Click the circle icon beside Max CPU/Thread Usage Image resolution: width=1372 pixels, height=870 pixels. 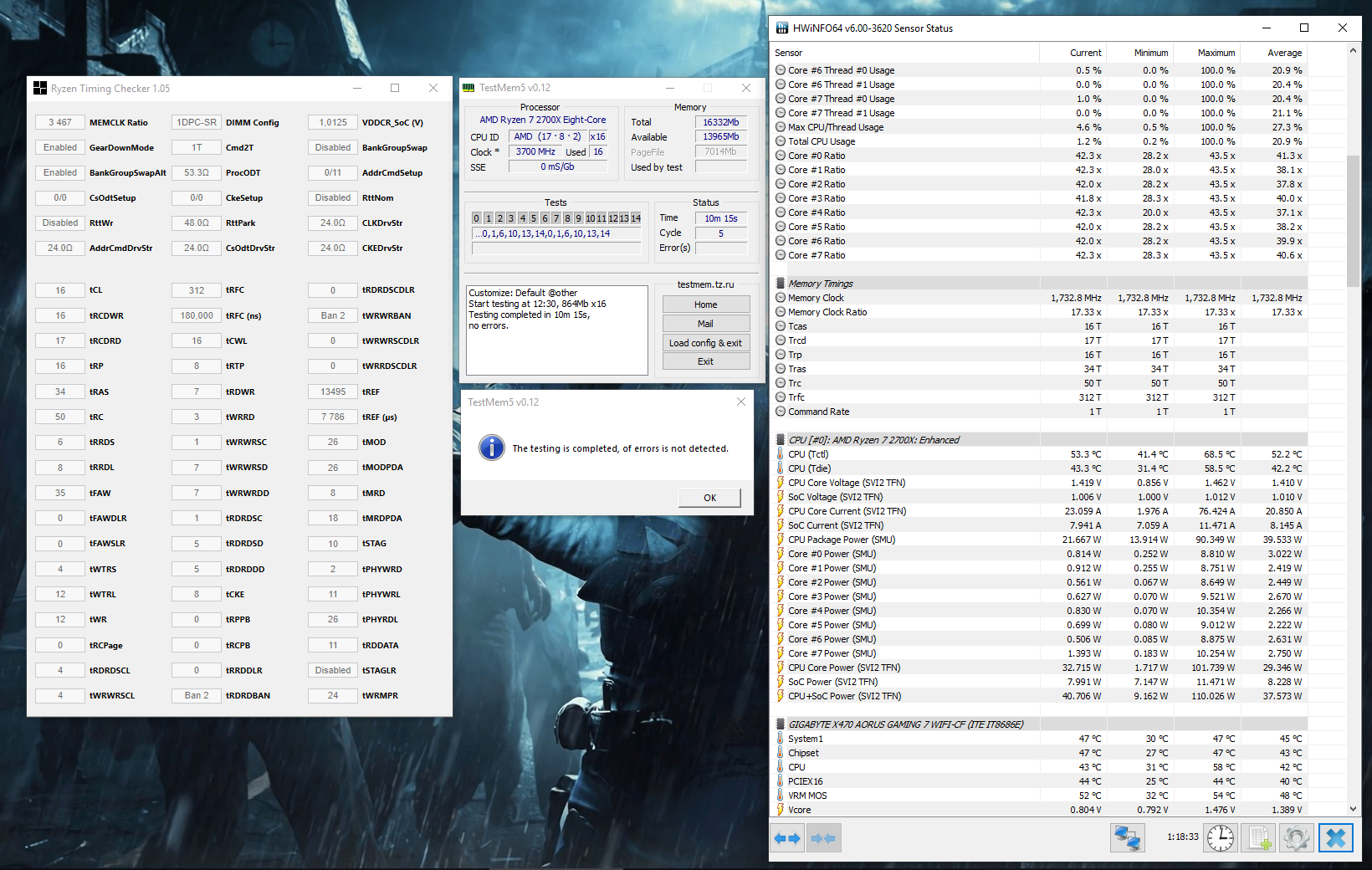click(x=781, y=127)
